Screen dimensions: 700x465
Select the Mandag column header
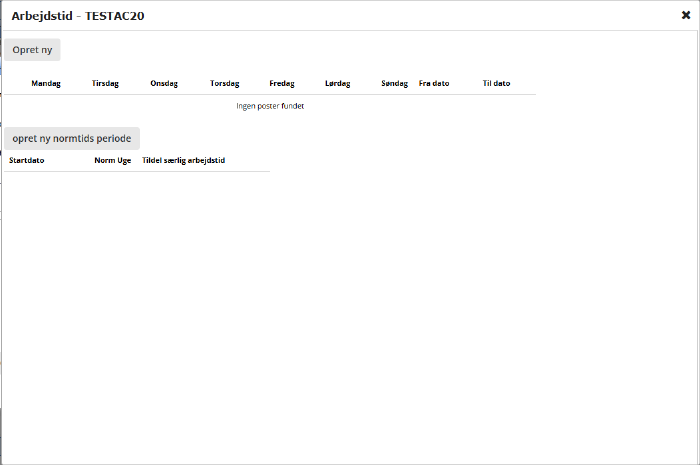tap(46, 84)
